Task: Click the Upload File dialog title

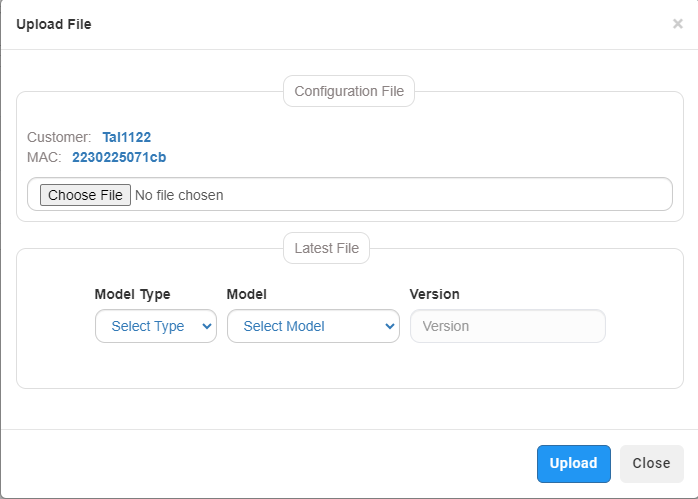Action: click(x=54, y=24)
